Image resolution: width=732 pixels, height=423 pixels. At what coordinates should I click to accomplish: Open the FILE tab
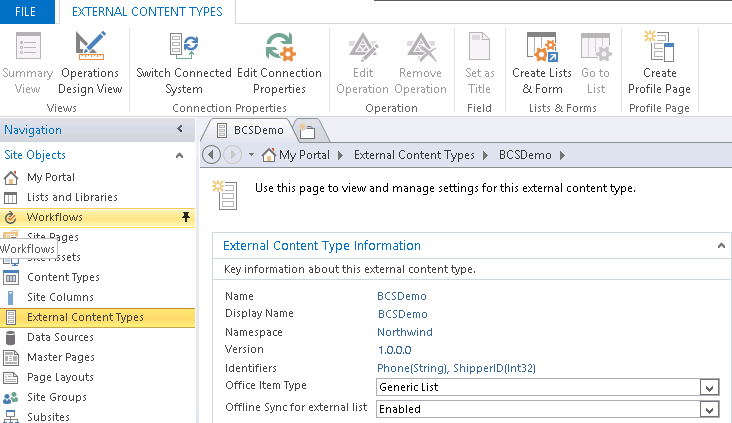(26, 11)
